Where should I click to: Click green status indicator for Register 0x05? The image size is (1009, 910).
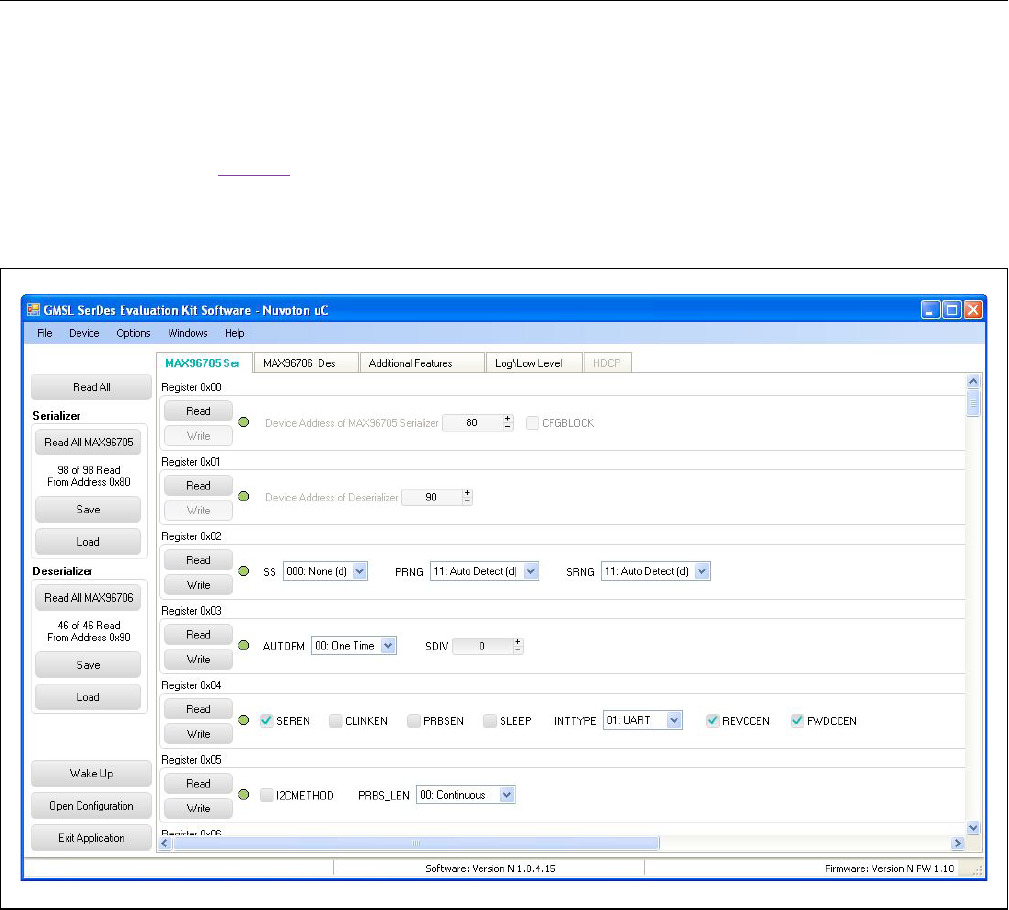pyautogui.click(x=245, y=796)
